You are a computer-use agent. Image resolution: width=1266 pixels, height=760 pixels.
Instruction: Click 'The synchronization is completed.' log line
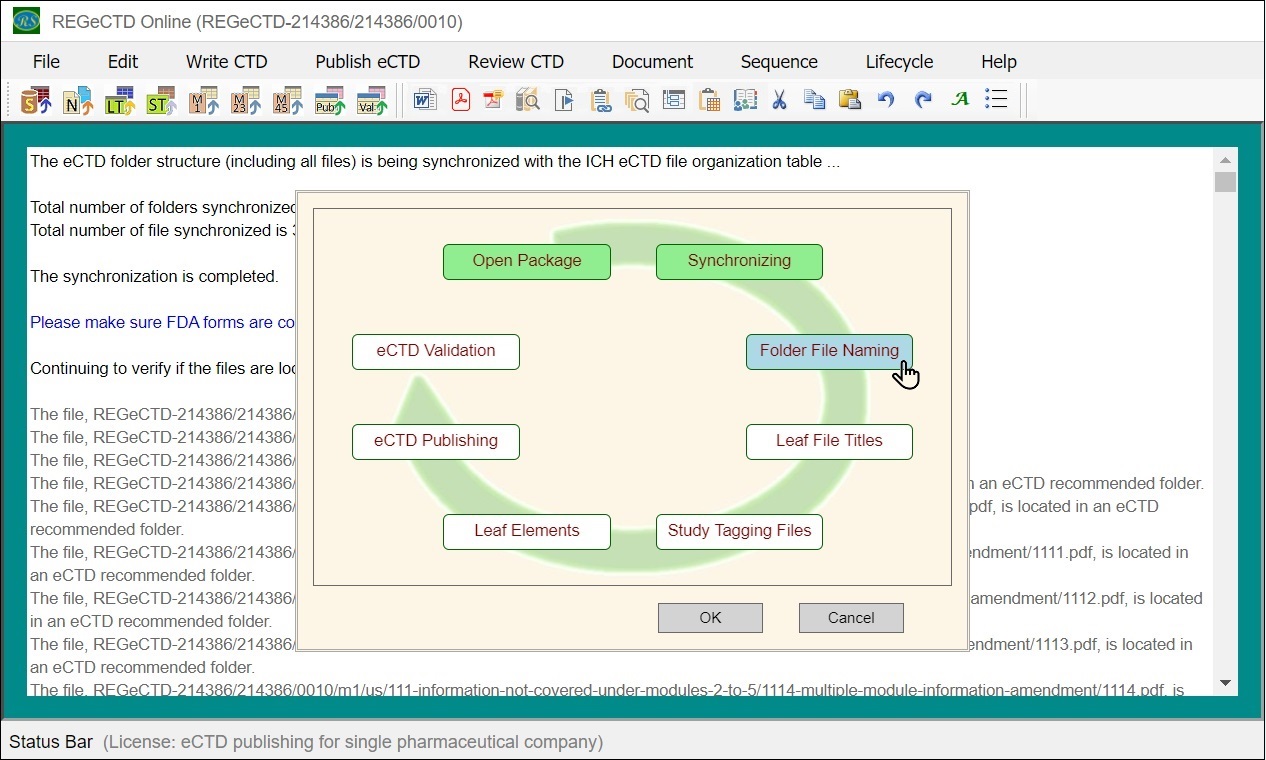pos(154,276)
